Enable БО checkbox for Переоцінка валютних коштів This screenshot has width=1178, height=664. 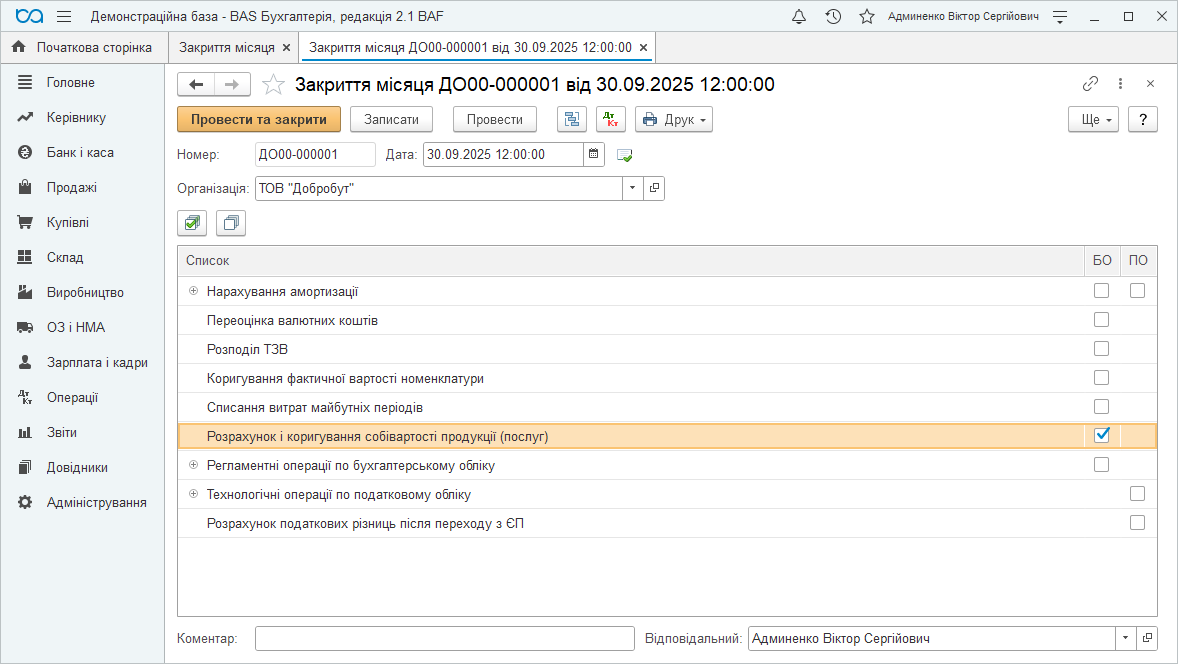pyautogui.click(x=1102, y=320)
